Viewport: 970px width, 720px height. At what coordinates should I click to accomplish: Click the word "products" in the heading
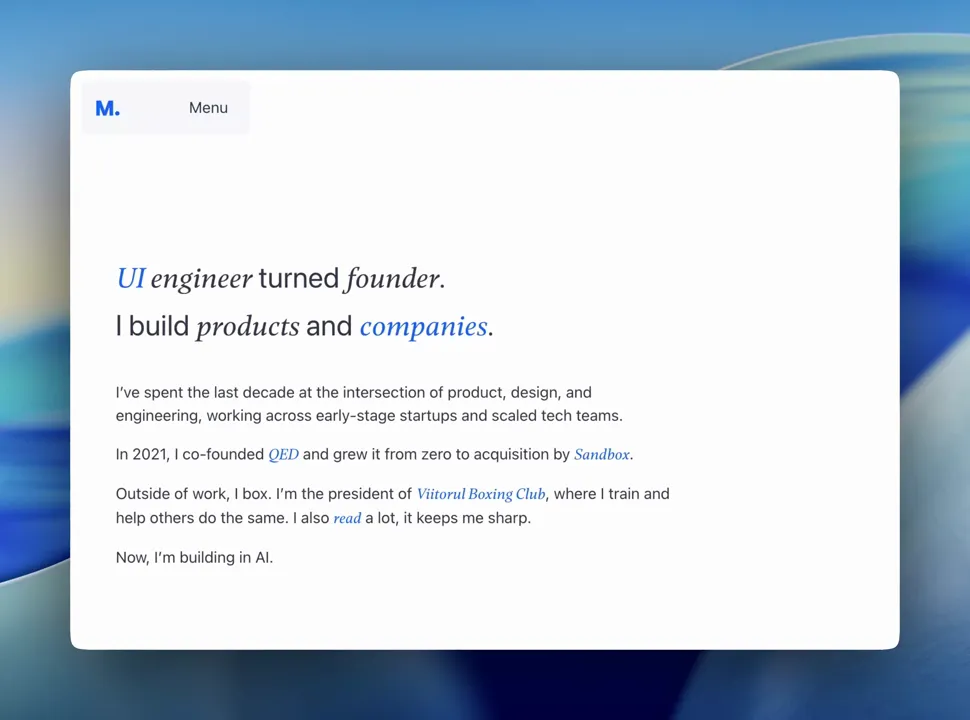248,327
